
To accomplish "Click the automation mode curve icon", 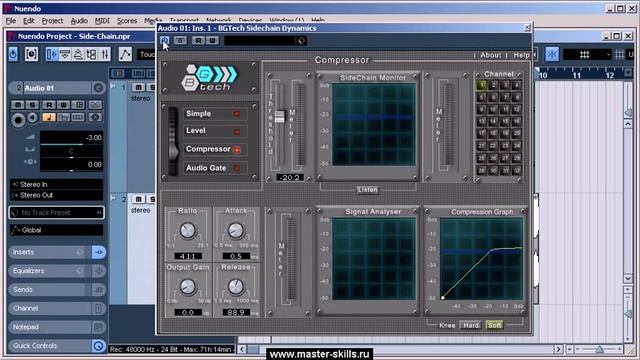I will 125,54.
